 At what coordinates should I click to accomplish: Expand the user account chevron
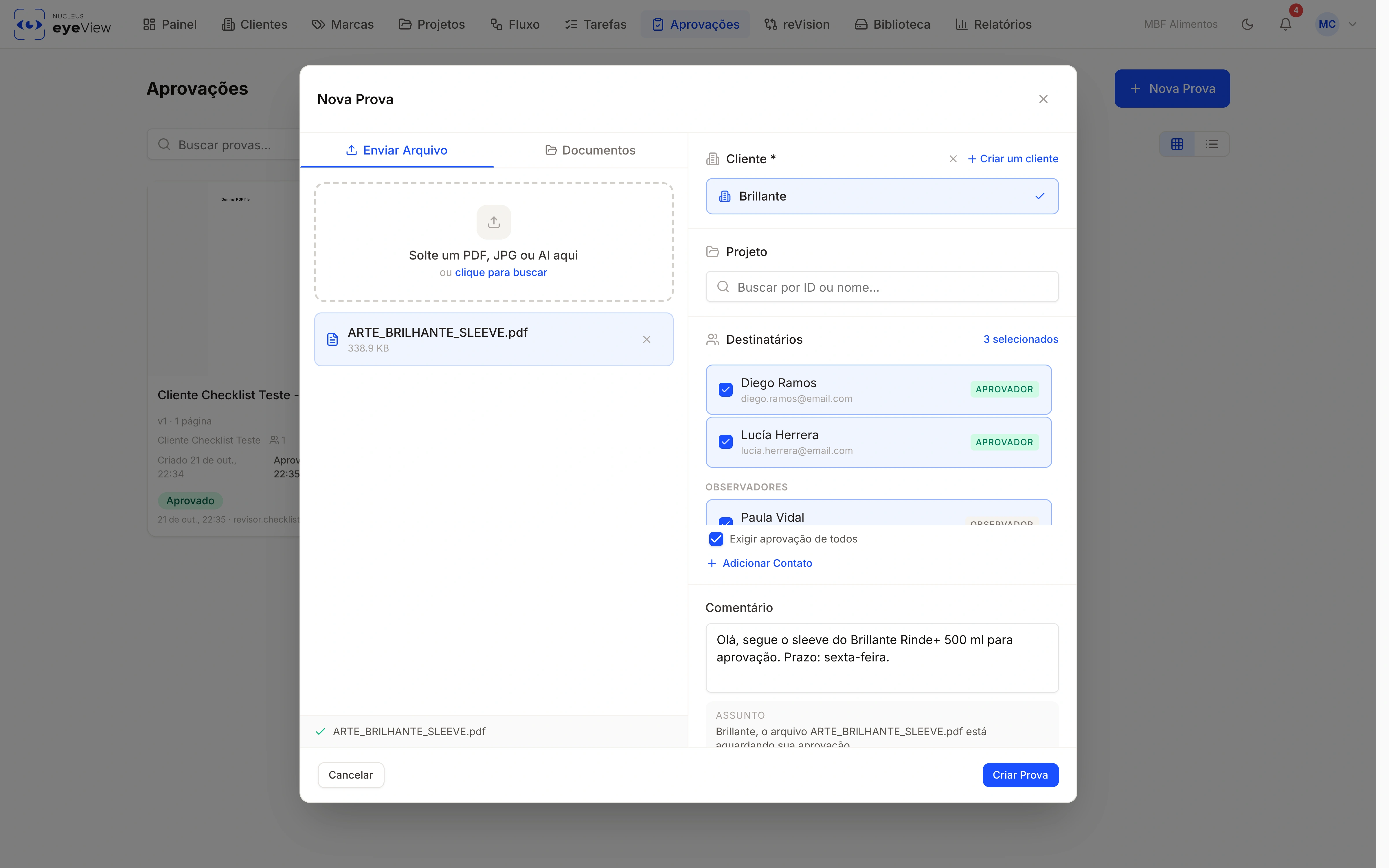(x=1352, y=24)
